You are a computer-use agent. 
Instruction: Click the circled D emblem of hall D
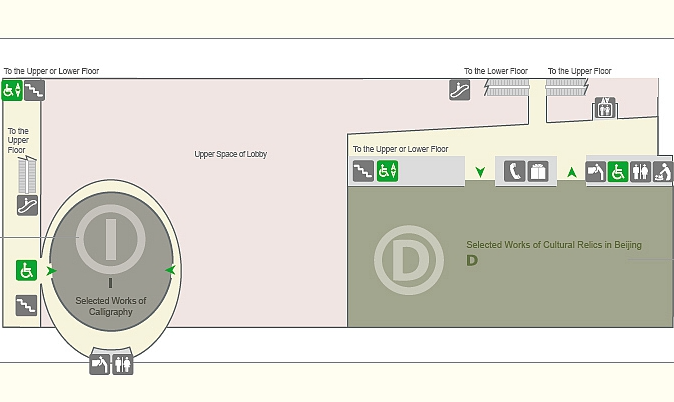(x=409, y=260)
